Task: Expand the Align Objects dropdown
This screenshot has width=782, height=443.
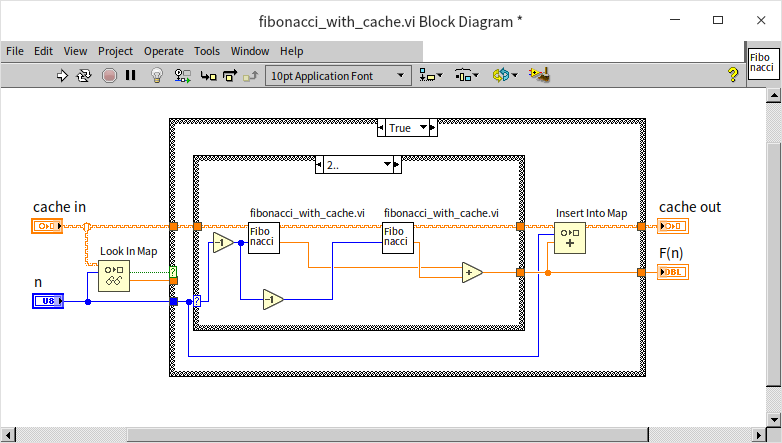Action: (431, 75)
